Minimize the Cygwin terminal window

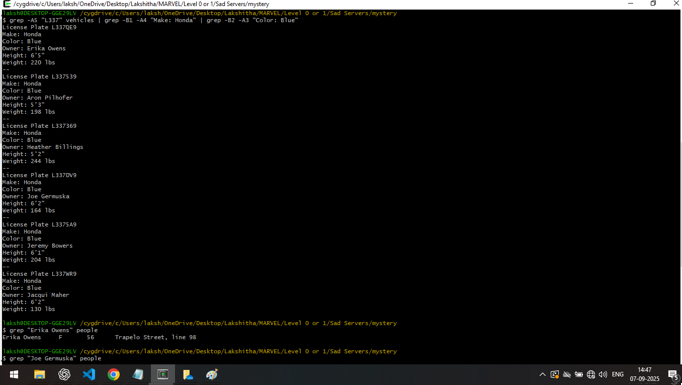pyautogui.click(x=631, y=3)
